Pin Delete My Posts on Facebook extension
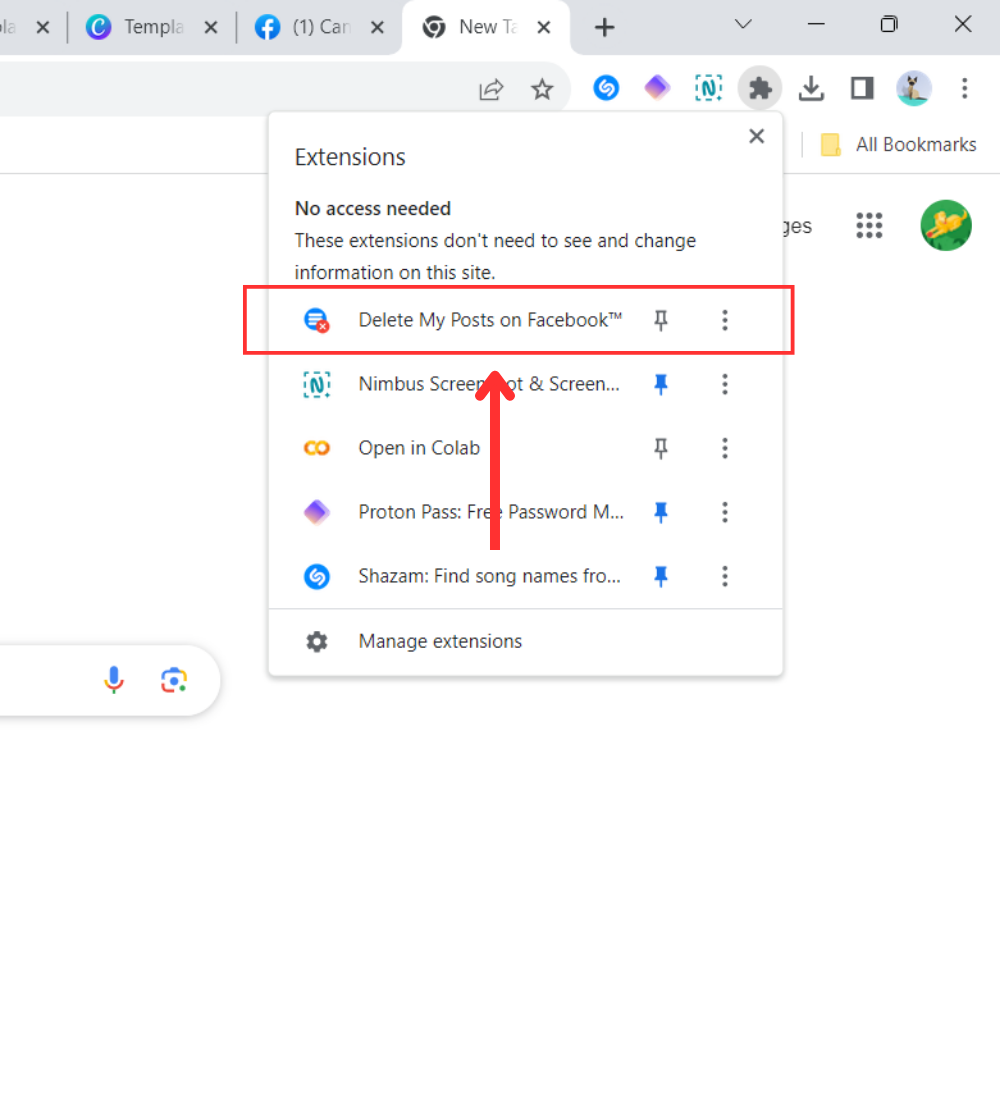Screen dimensions: 1000x1100 tap(660, 320)
